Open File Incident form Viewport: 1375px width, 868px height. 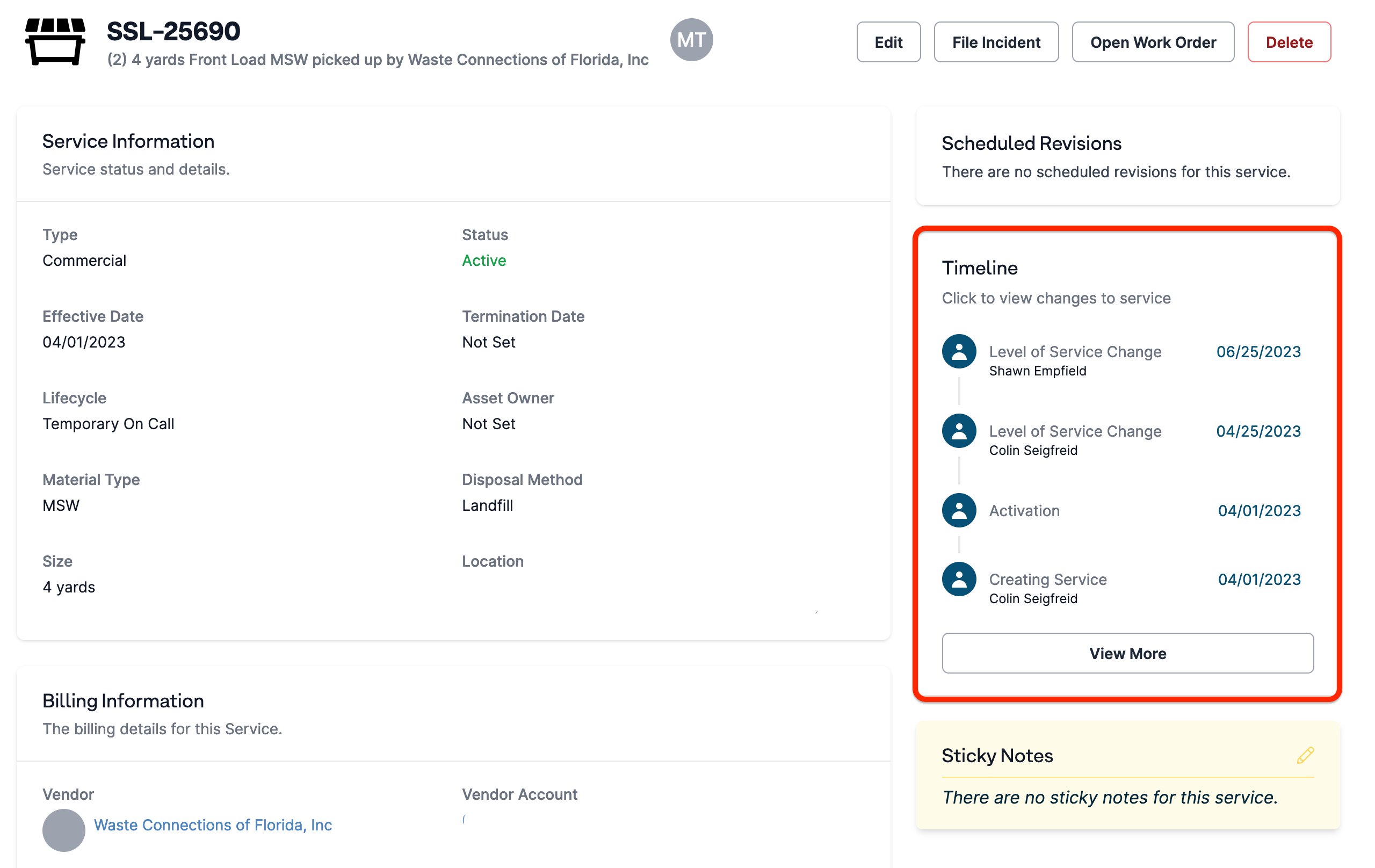coord(996,42)
